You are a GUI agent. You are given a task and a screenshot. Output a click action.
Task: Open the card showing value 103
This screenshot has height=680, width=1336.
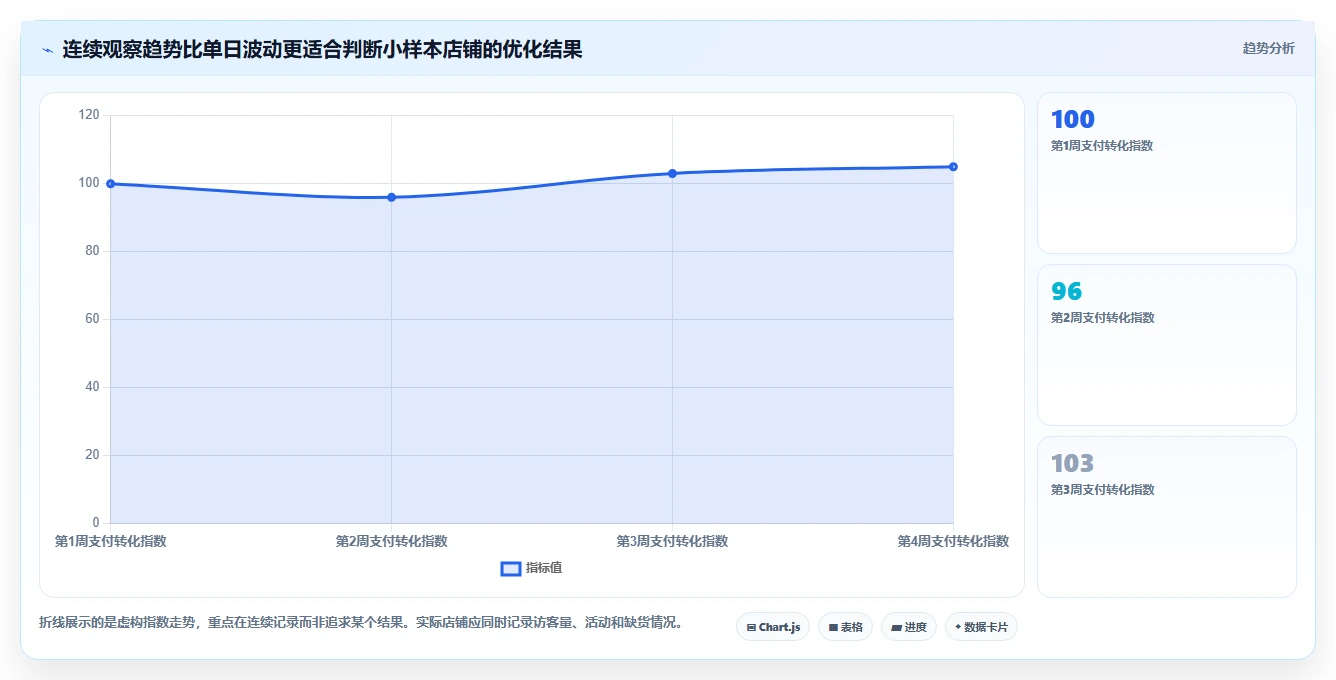[x=1167, y=517]
